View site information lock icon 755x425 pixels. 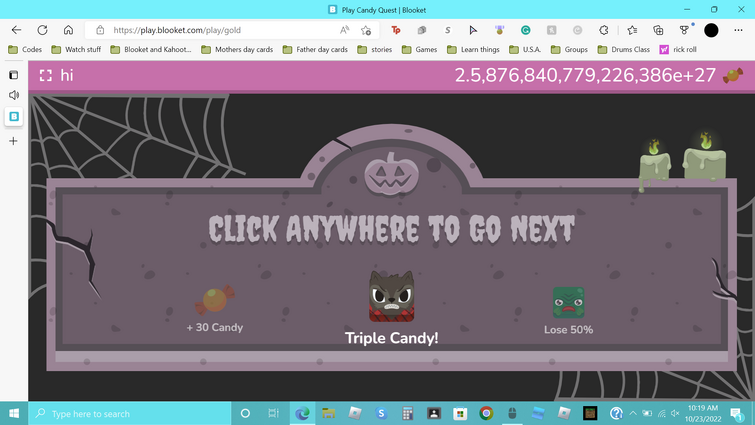tap(100, 30)
